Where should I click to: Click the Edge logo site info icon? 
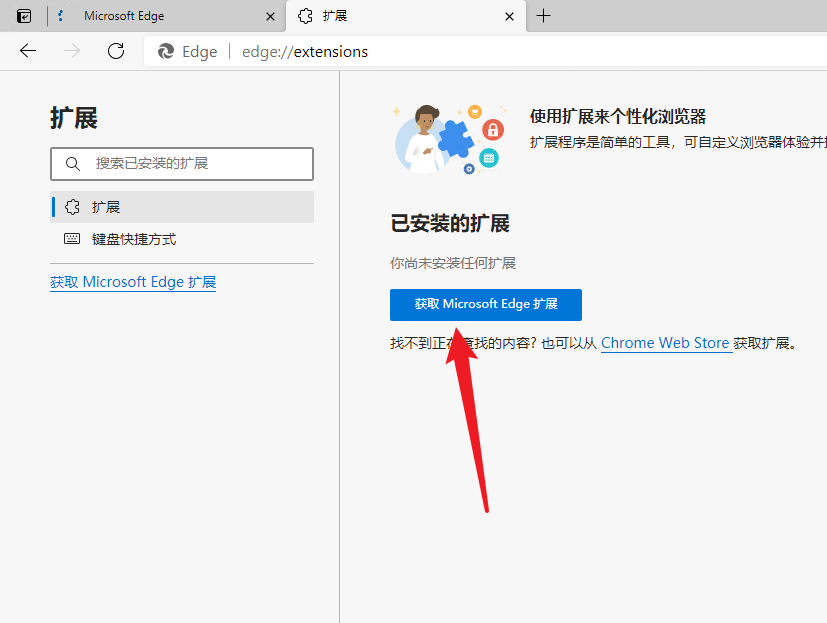click(166, 51)
